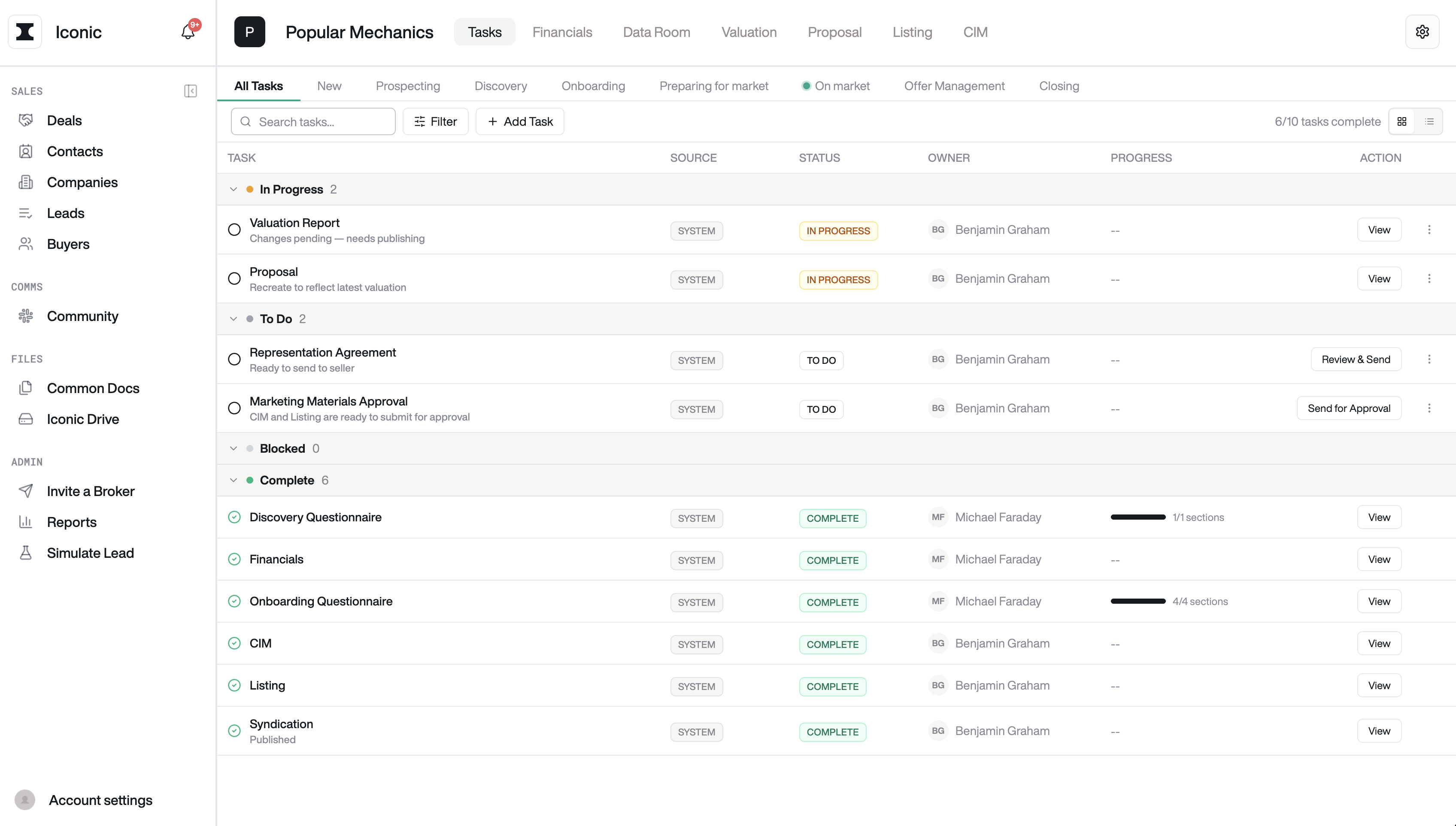The height and width of the screenshot is (826, 1456).
Task: Collapse the In Progress group
Action: (x=233, y=190)
